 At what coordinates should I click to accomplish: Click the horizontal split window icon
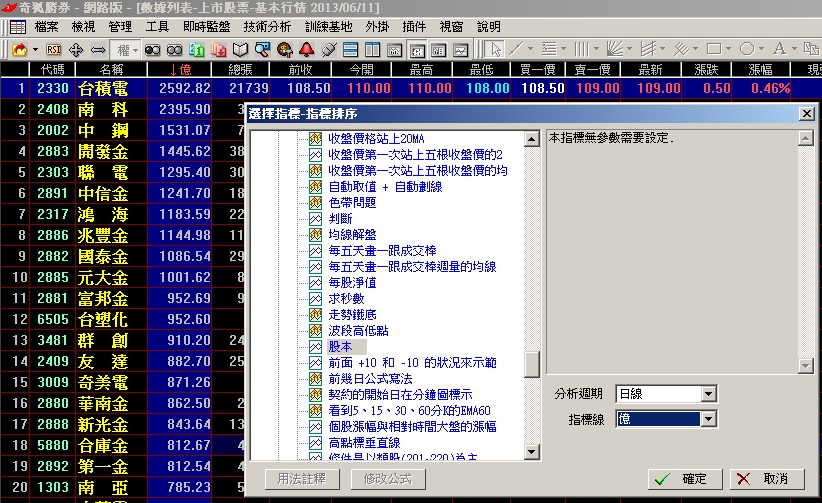click(x=351, y=50)
